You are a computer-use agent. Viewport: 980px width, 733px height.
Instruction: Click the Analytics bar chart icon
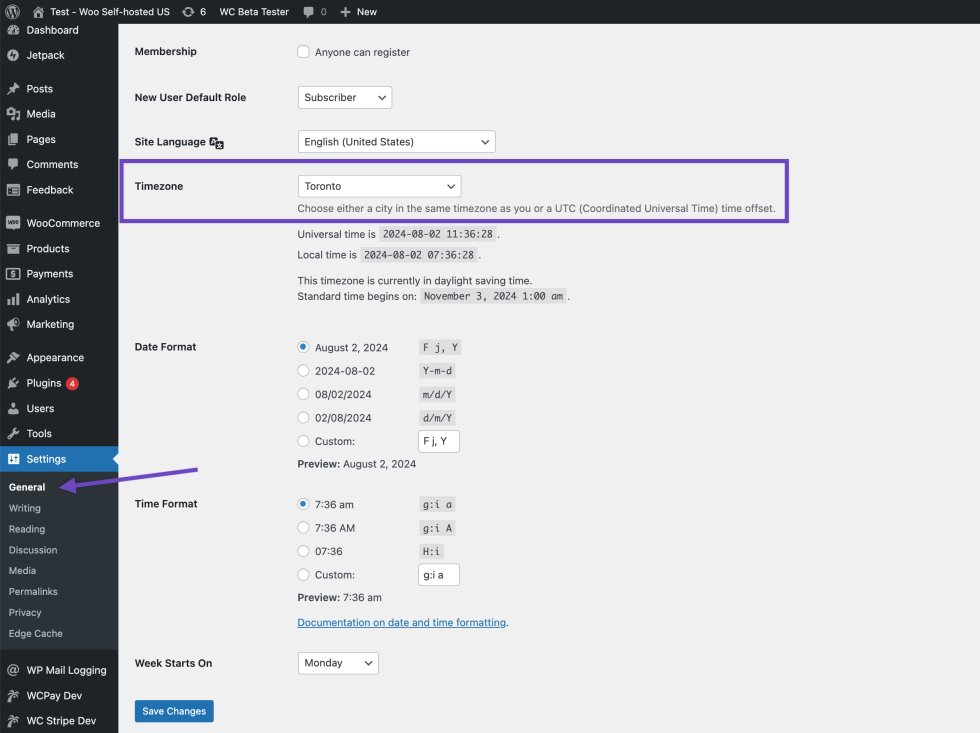13,299
